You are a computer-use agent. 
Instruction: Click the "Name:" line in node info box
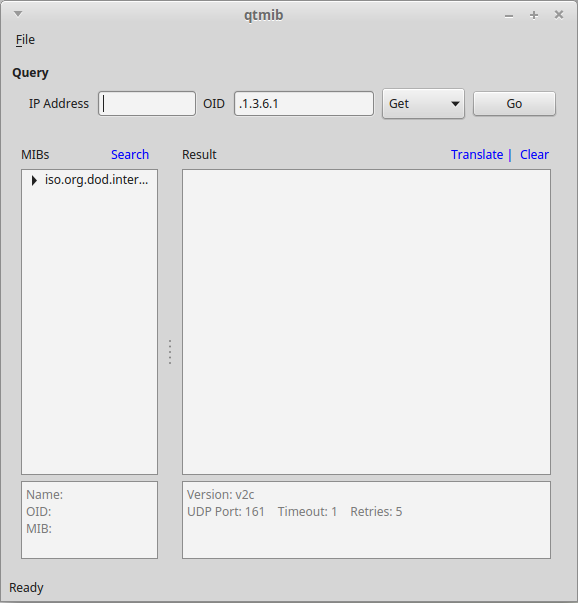point(45,495)
